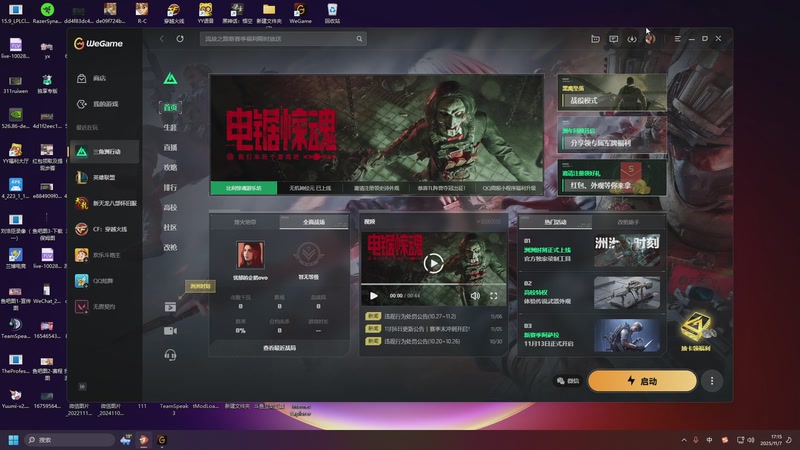Switch to 攻略 tab in game nav

(170, 167)
